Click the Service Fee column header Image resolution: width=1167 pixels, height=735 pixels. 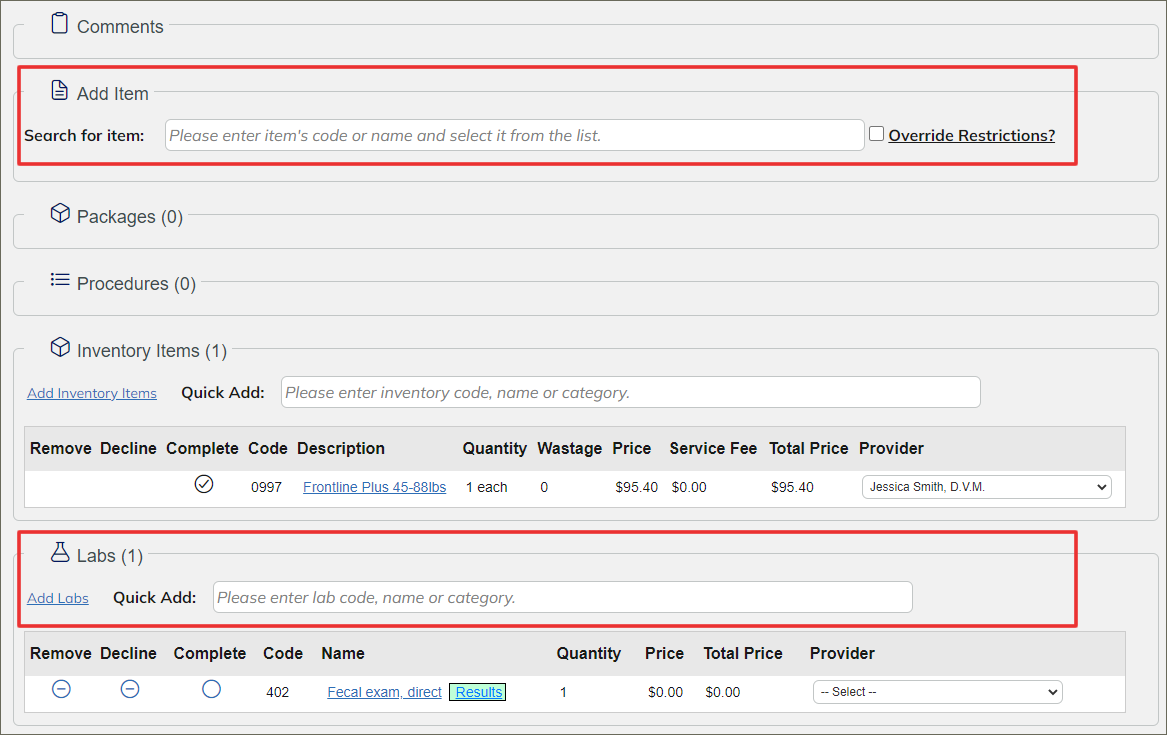(x=713, y=449)
